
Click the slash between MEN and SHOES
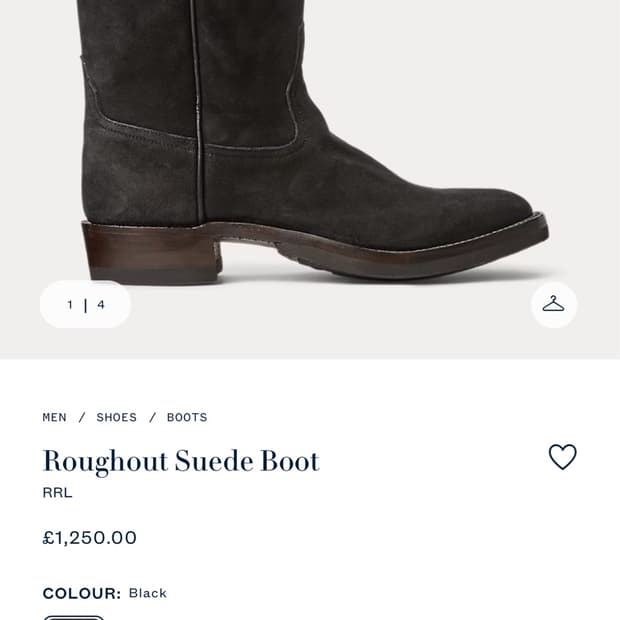(82, 417)
